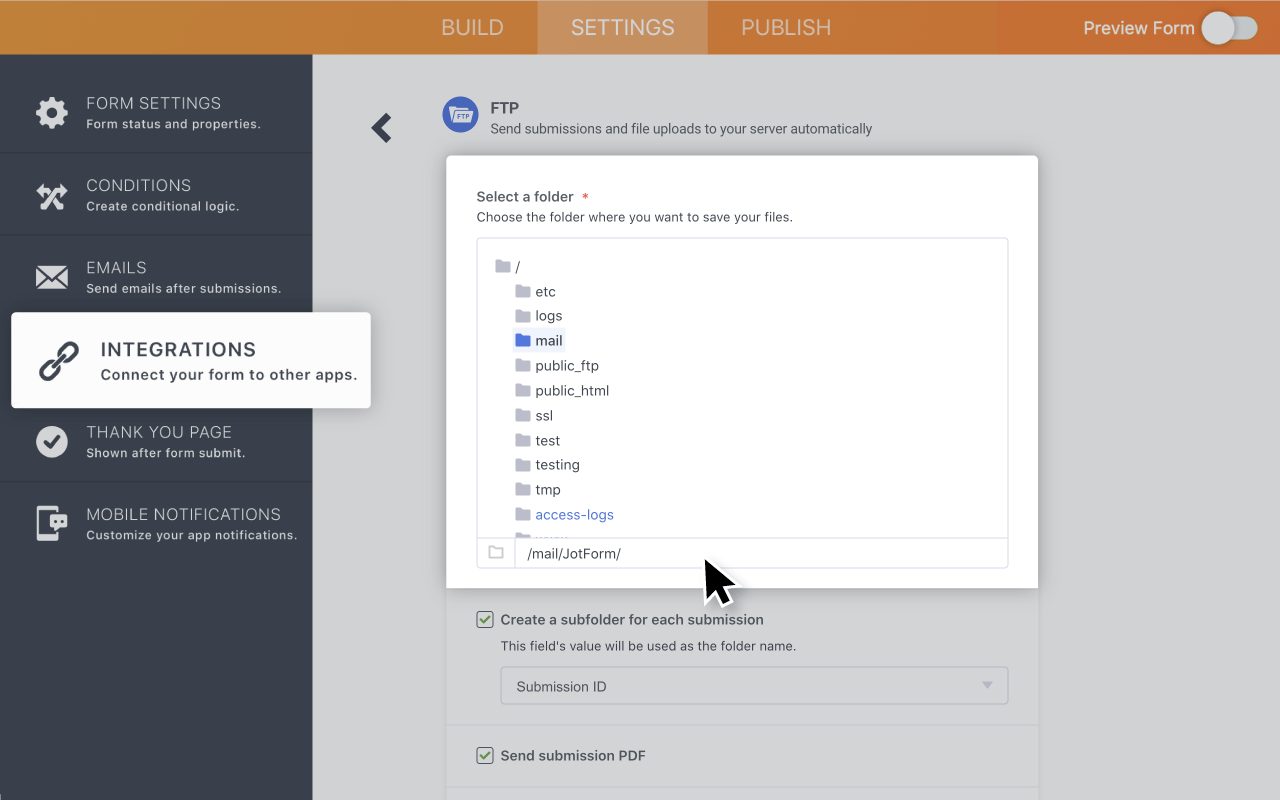This screenshot has width=1280, height=800.
Task: Uncheck Create a subfolder for each submission
Action: 485,620
